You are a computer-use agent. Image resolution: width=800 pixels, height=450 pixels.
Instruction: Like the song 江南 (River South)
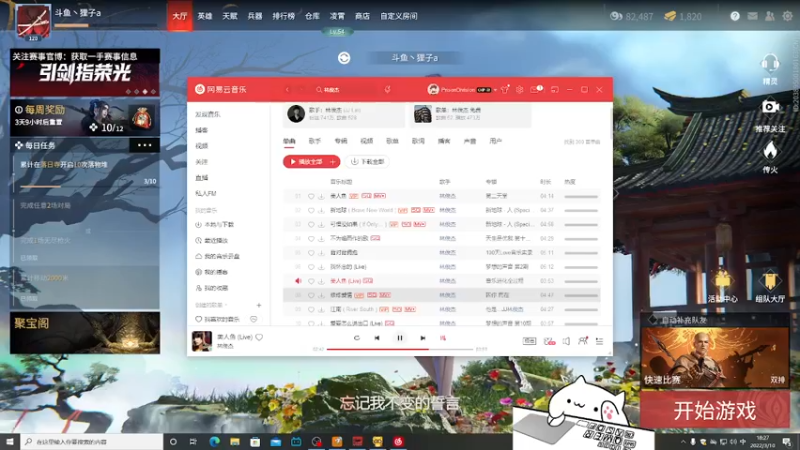click(311, 309)
